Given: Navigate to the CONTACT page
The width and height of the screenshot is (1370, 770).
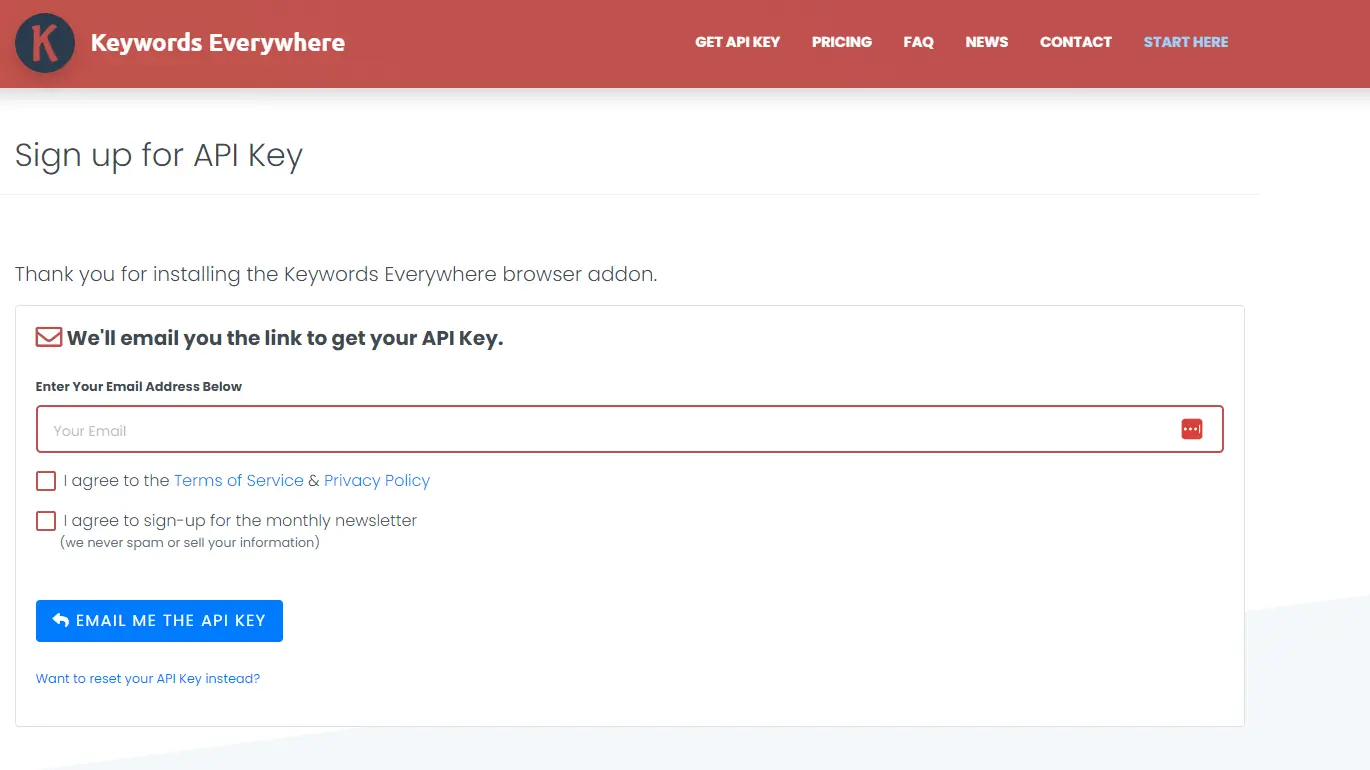Looking at the screenshot, I should [1076, 42].
